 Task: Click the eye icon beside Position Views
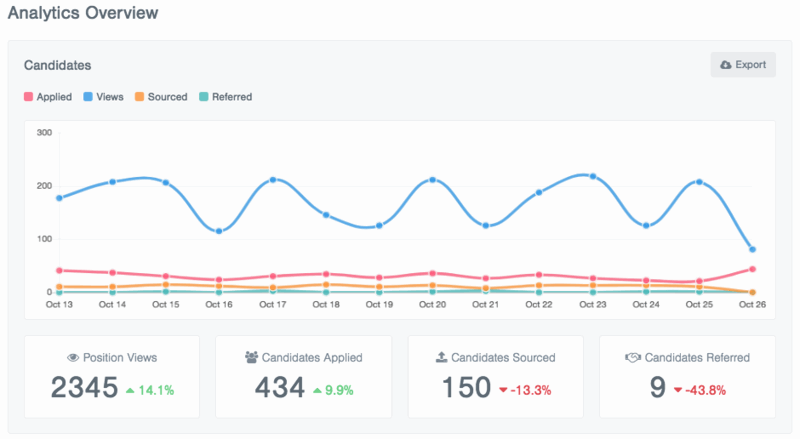tap(73, 357)
